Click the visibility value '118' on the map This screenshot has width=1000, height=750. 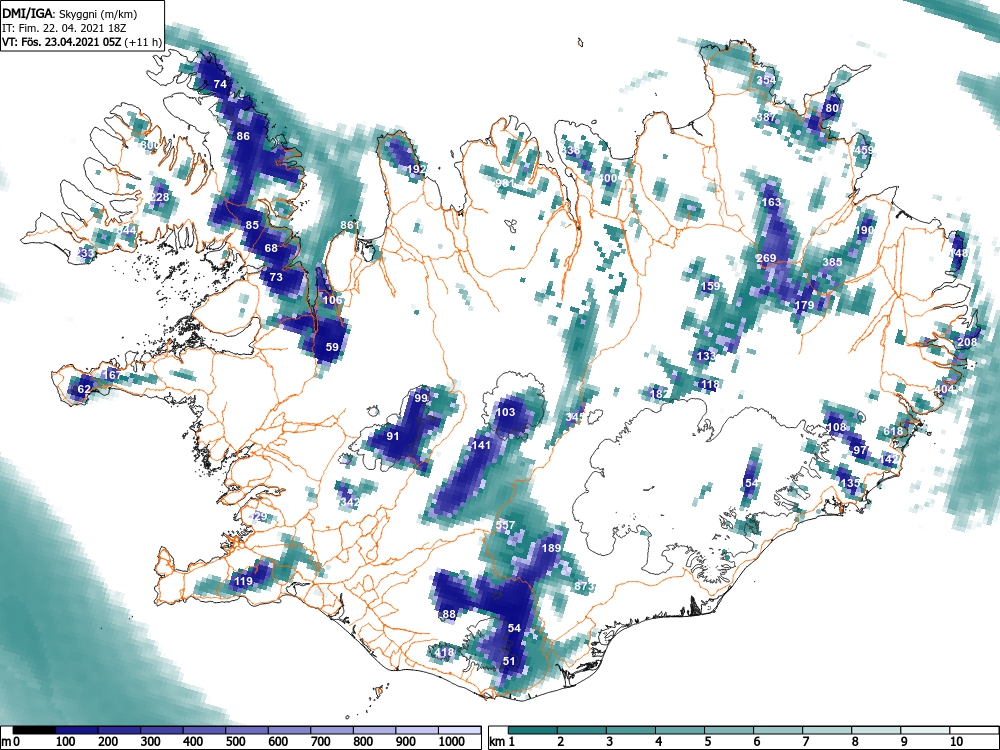pos(709,384)
